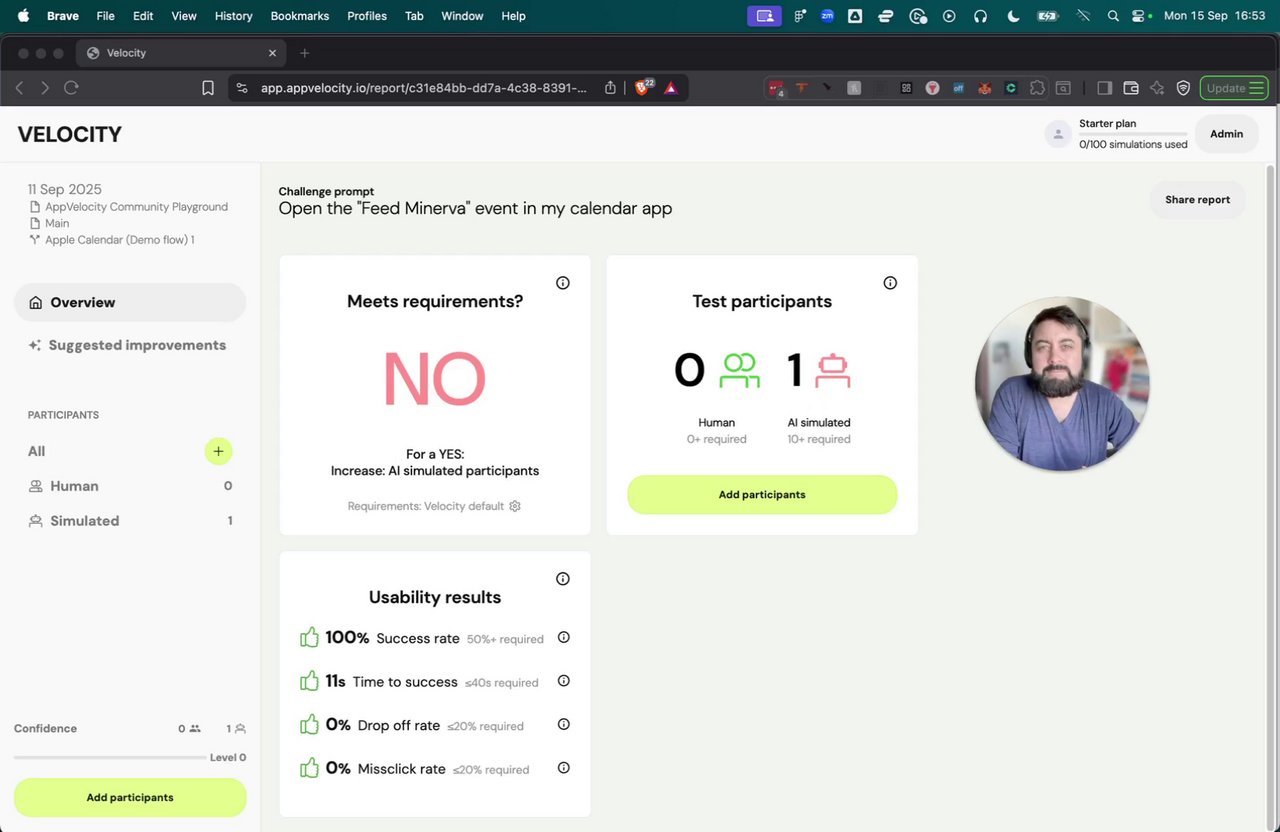1280x832 pixels.
Task: Click the address bar URL field
Action: pos(424,88)
